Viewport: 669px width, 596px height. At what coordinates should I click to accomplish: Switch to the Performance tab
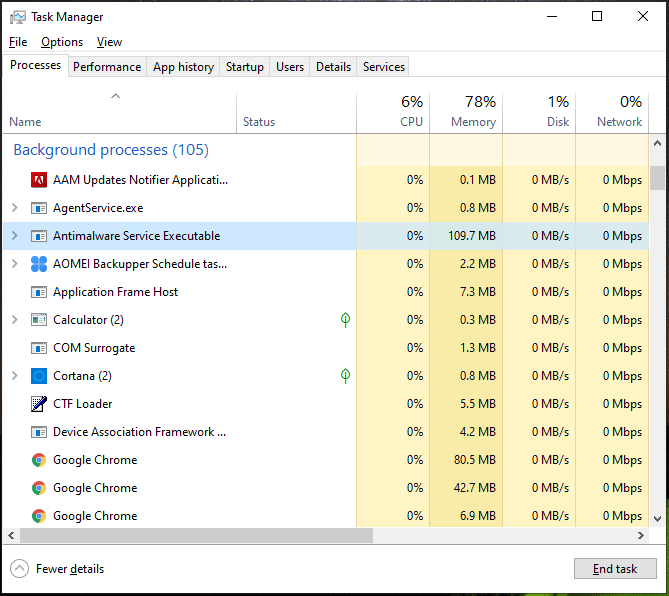tap(107, 67)
